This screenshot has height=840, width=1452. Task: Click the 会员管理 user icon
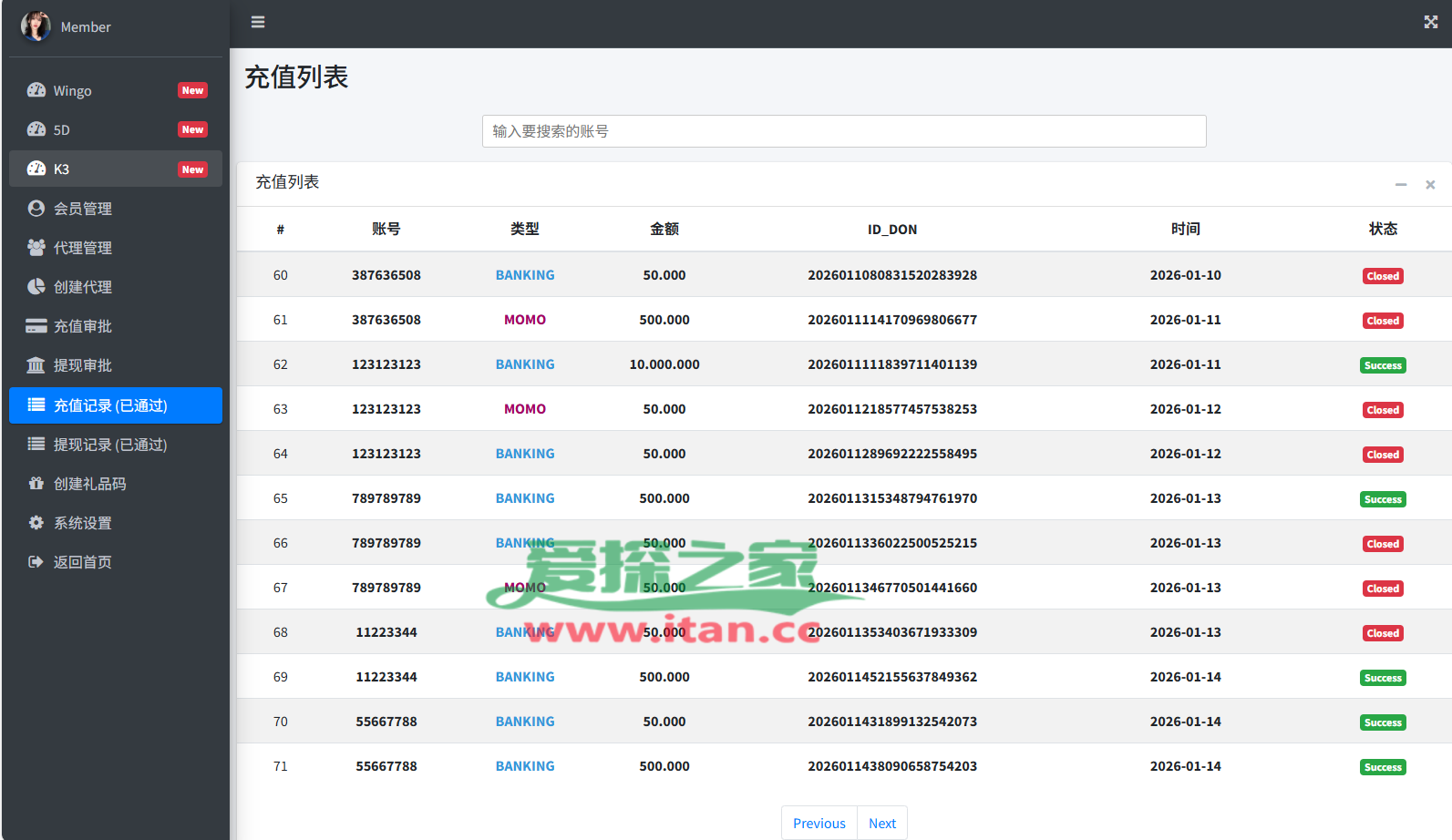click(x=36, y=209)
